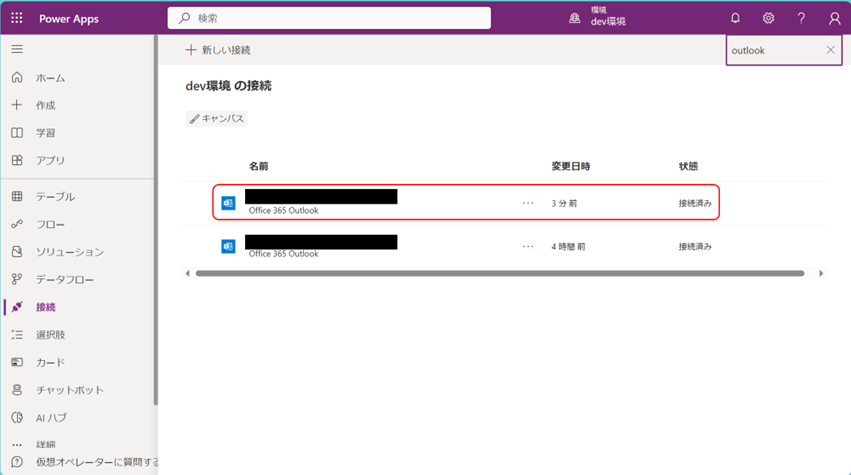851x475 pixels.
Task: Open 作成 in the sidebar
Action: tap(46, 105)
